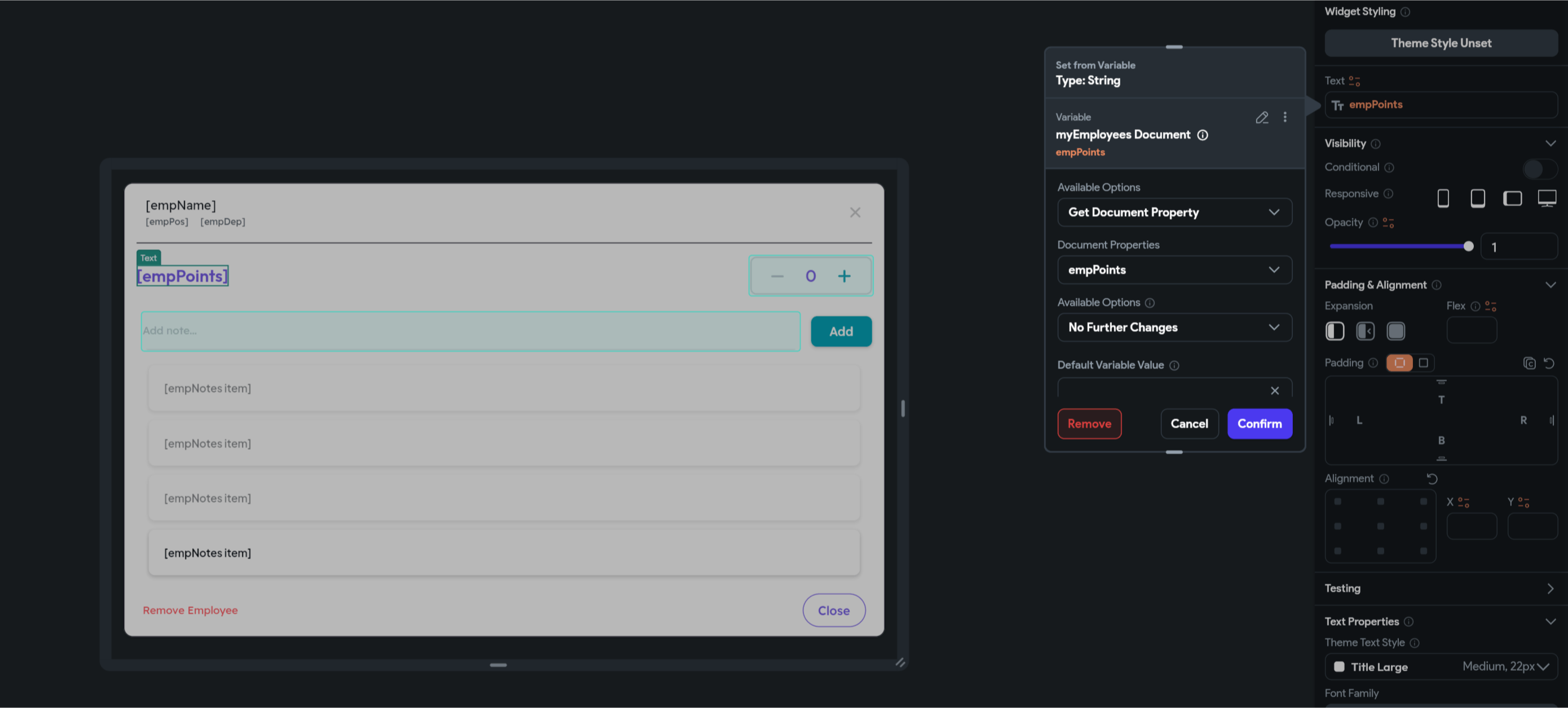Select the mobile device responsive icon

[1443, 198]
